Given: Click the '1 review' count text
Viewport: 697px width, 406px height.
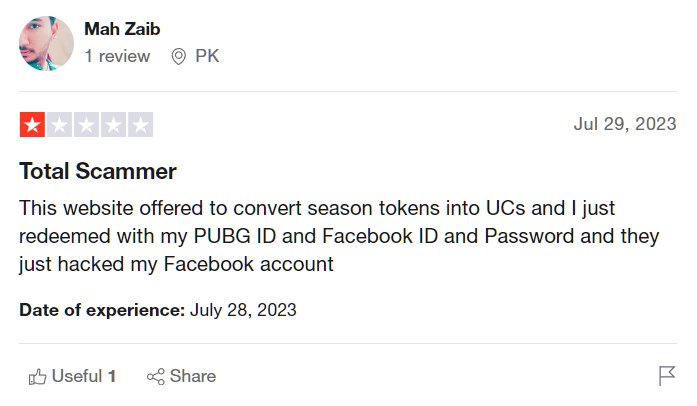Looking at the screenshot, I should (117, 56).
